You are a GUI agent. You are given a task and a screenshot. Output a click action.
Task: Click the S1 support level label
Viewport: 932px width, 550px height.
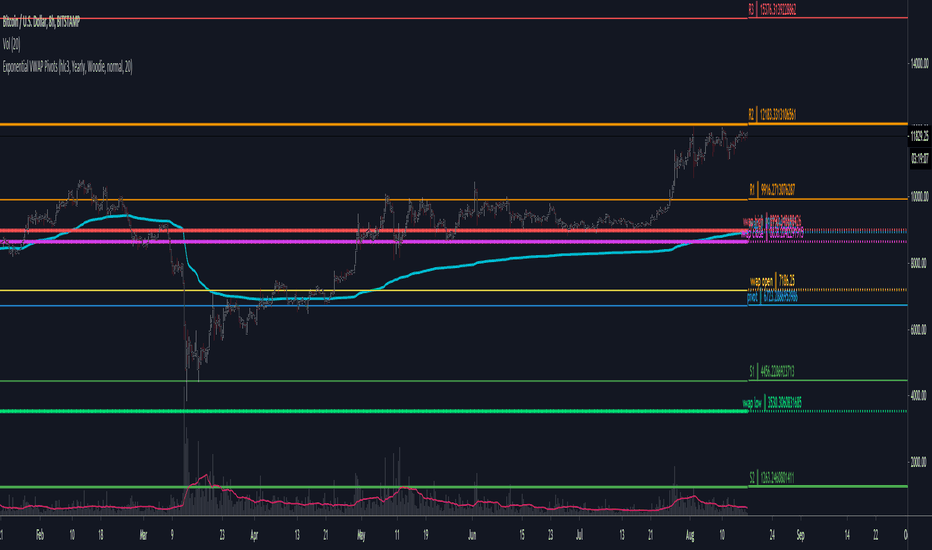(772, 372)
